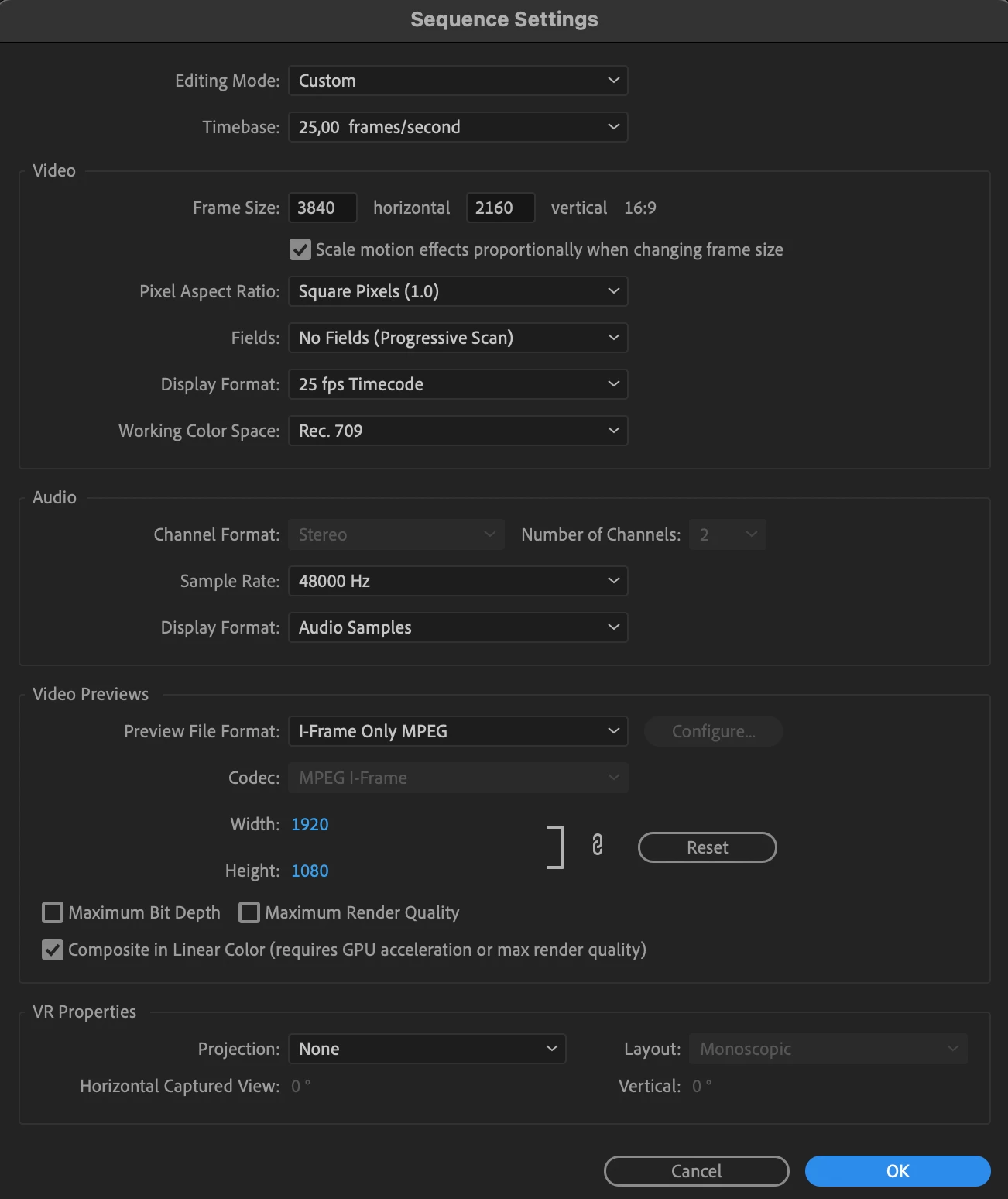
Task: Open the Editing Mode dropdown
Action: (x=458, y=81)
